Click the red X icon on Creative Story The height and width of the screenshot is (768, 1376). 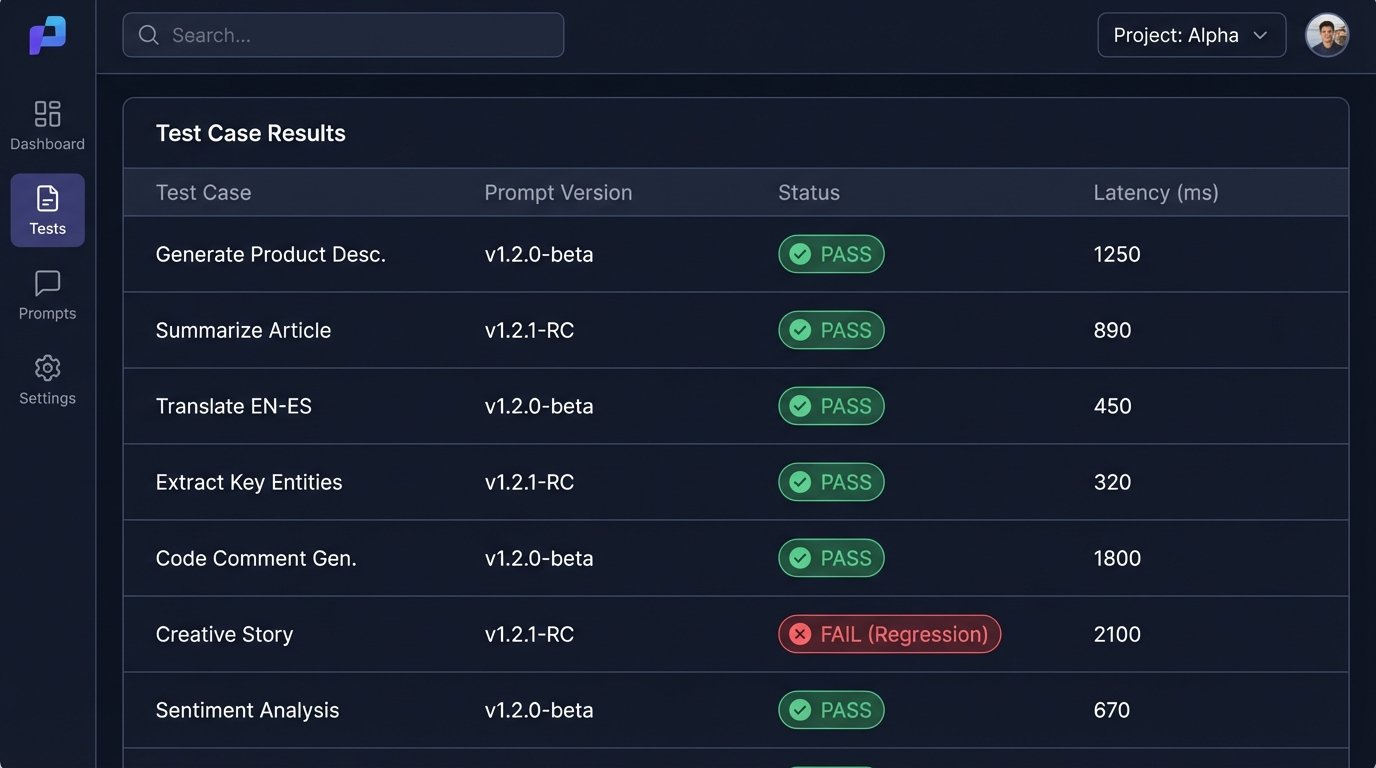[x=800, y=634]
